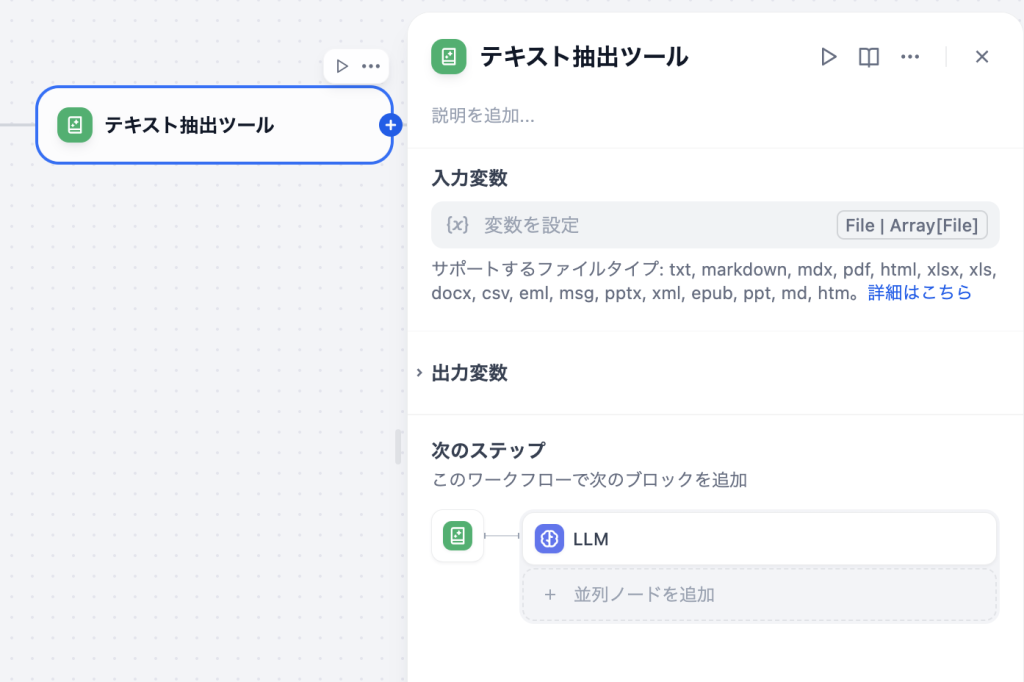The width and height of the screenshot is (1024, 682).
Task: Click the green source node icon under 次のステップ
Action: 457,536
